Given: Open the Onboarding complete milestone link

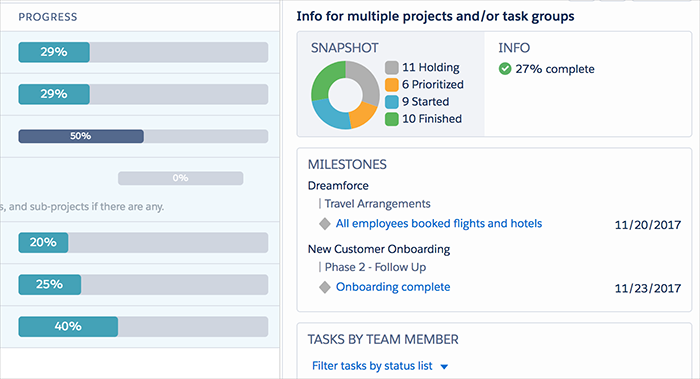Looking at the screenshot, I should 393,287.
